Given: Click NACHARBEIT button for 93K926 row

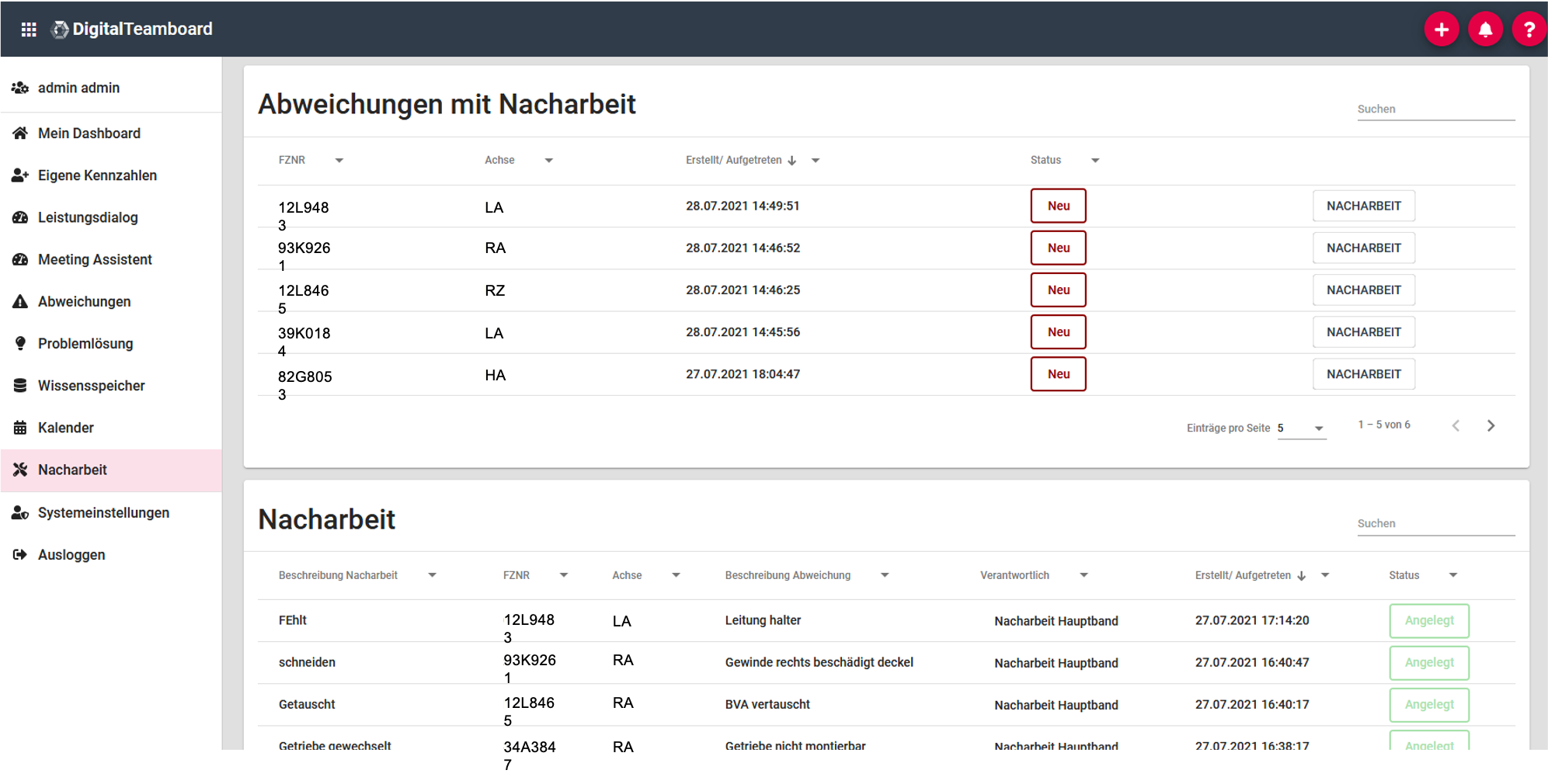Looking at the screenshot, I should pos(1363,248).
